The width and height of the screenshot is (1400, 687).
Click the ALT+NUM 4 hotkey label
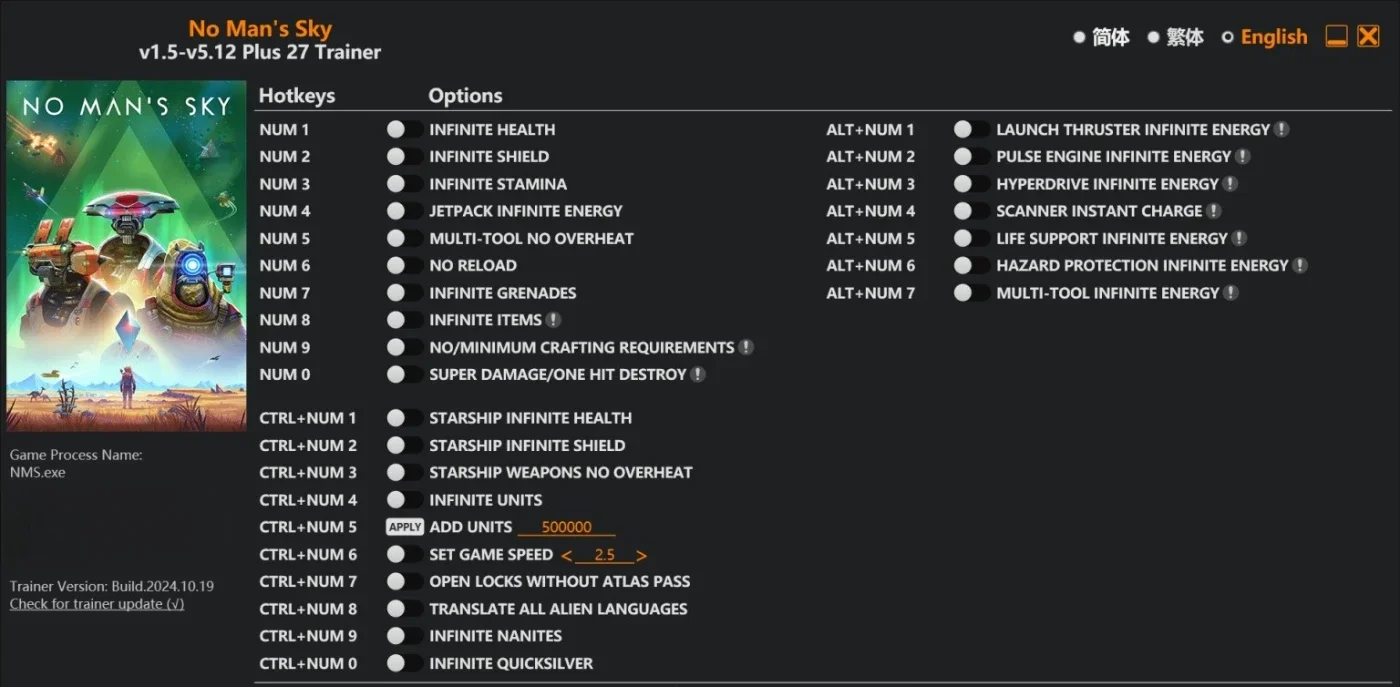pos(871,211)
